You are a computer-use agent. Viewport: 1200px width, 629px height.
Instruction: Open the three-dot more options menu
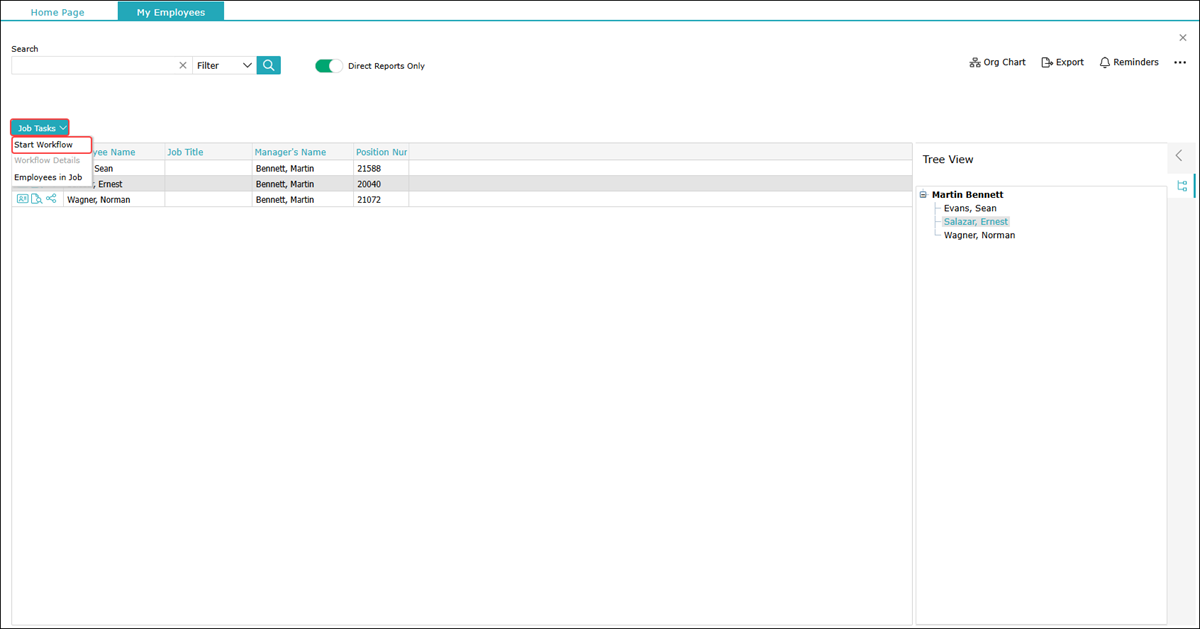tap(1180, 62)
